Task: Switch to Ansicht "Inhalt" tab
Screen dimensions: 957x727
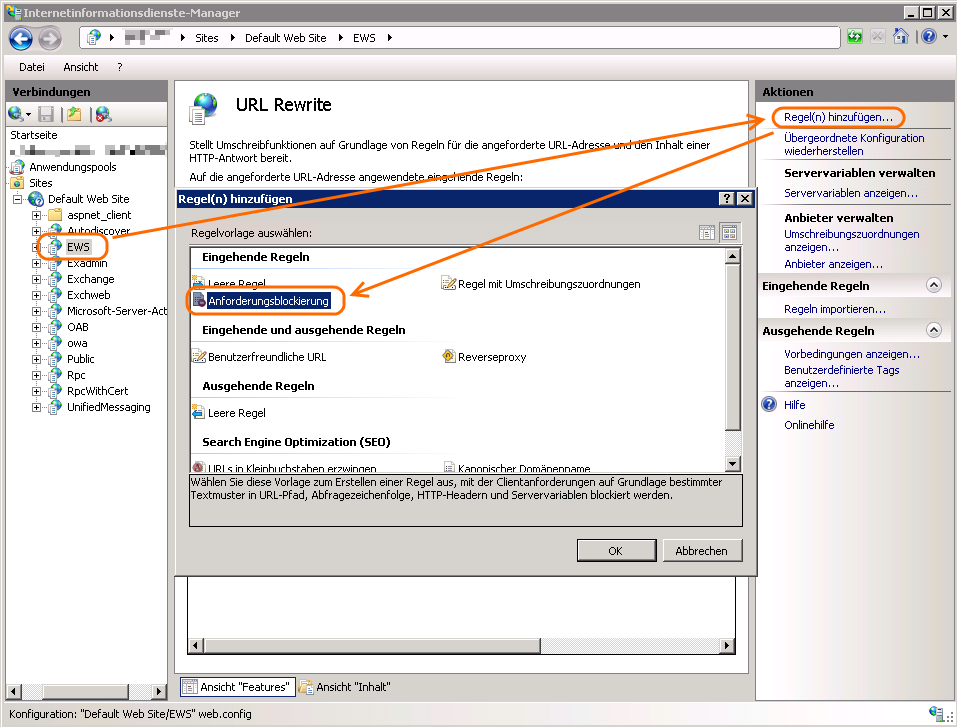Action: (352, 687)
